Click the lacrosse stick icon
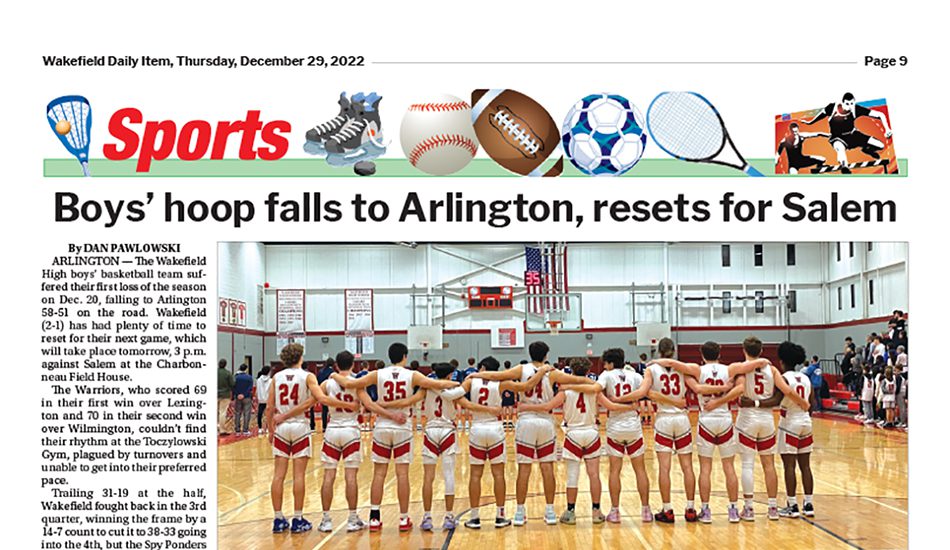The image size is (950, 550). (x=68, y=134)
